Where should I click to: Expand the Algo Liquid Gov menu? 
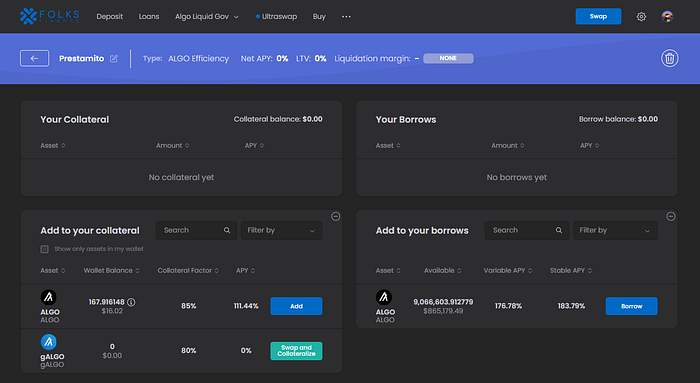(207, 17)
